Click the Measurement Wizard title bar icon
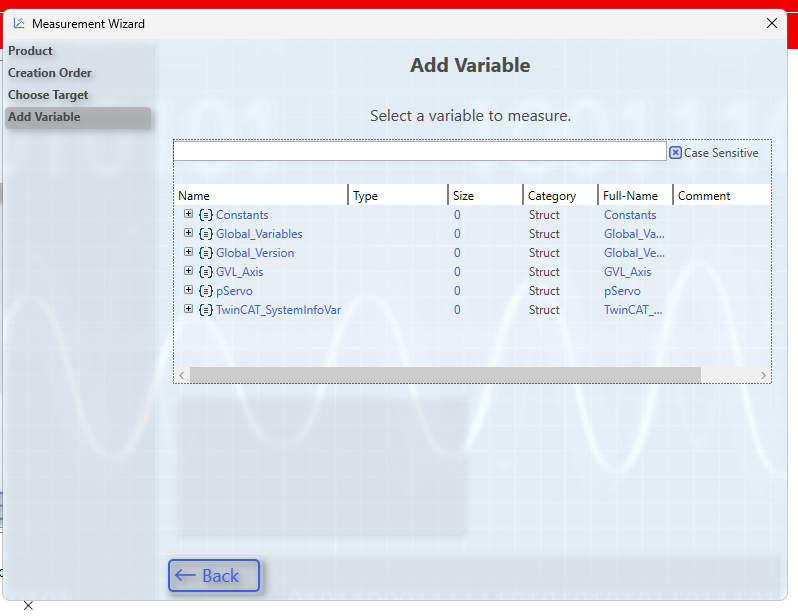This screenshot has width=798, height=616. [x=19, y=23]
